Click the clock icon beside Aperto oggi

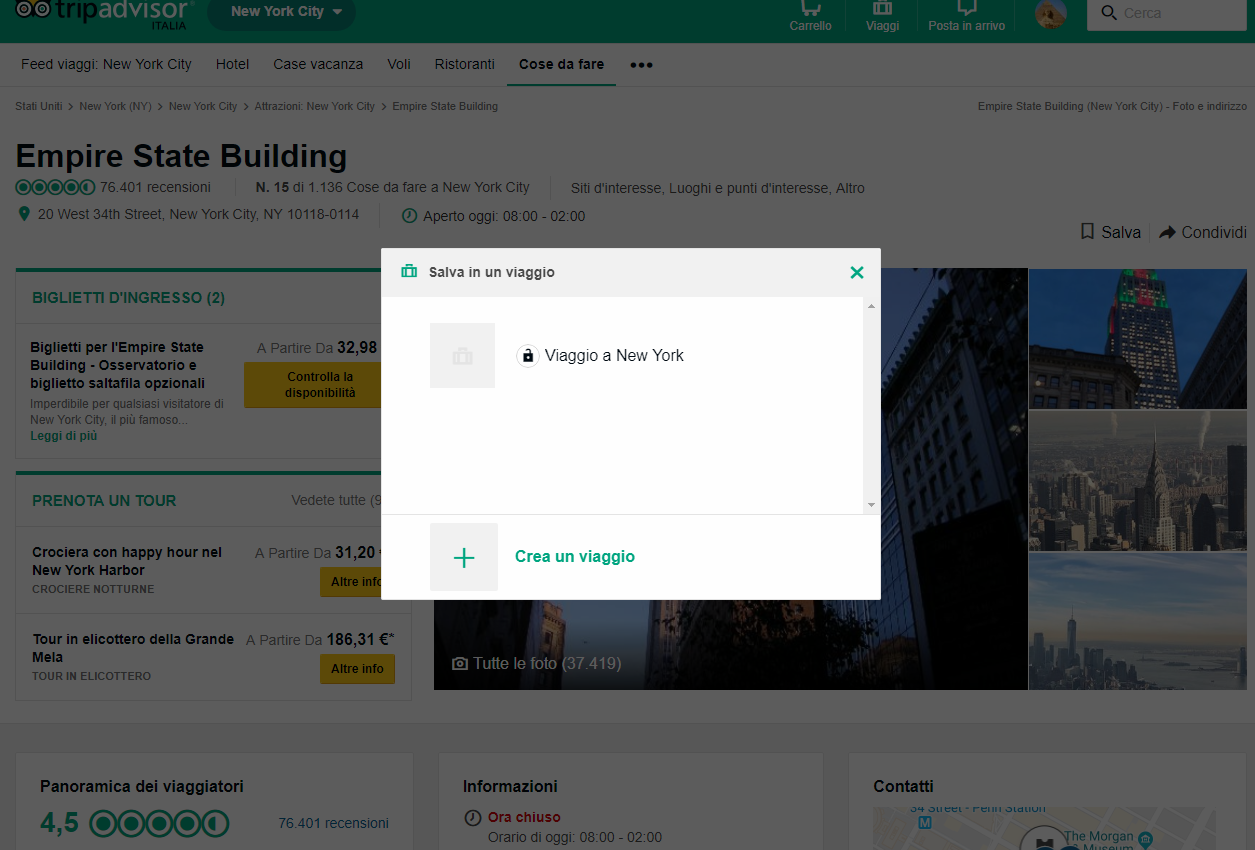(x=409, y=216)
